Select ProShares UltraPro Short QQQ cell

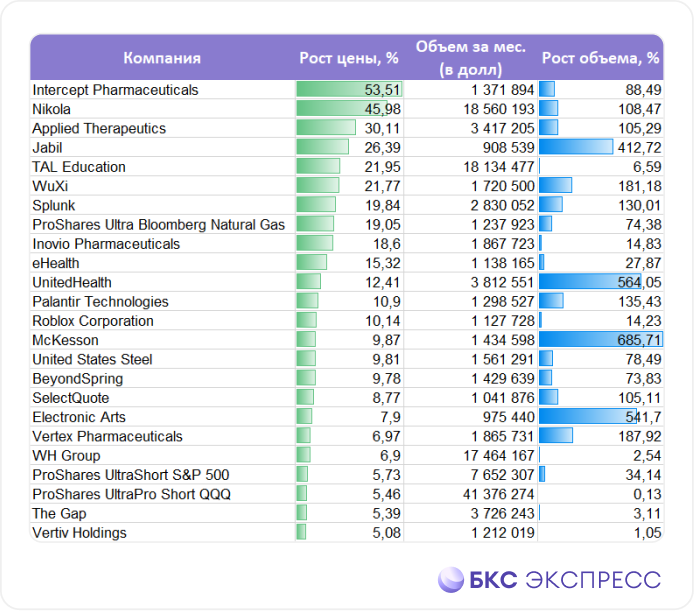click(162, 494)
